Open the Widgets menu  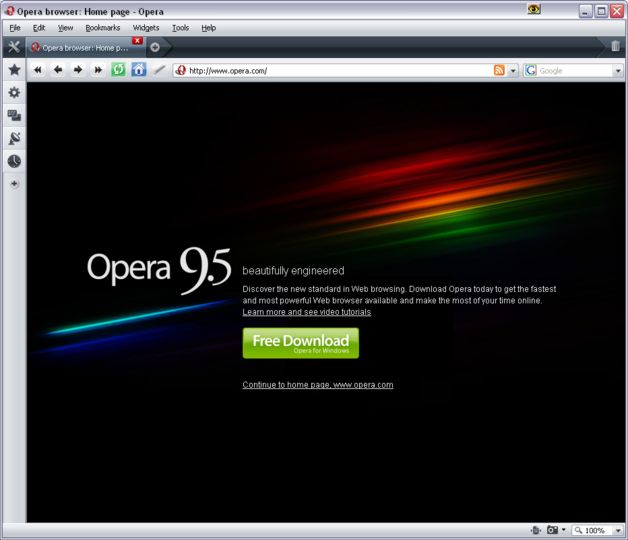[146, 28]
